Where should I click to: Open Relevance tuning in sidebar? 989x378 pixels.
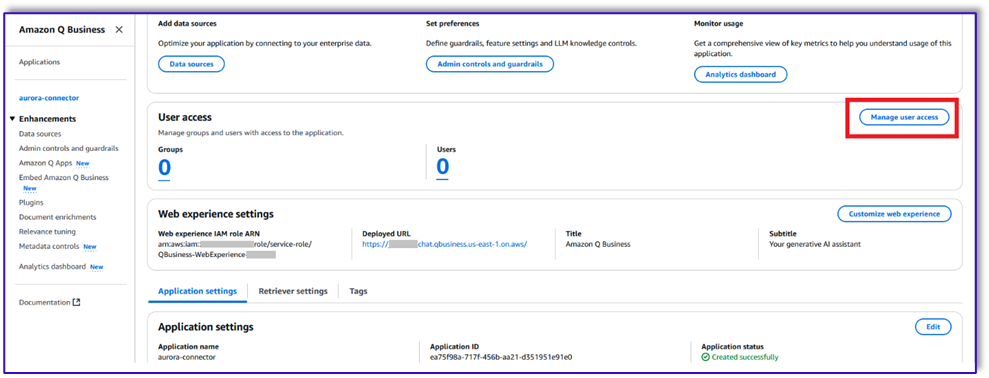(x=47, y=232)
